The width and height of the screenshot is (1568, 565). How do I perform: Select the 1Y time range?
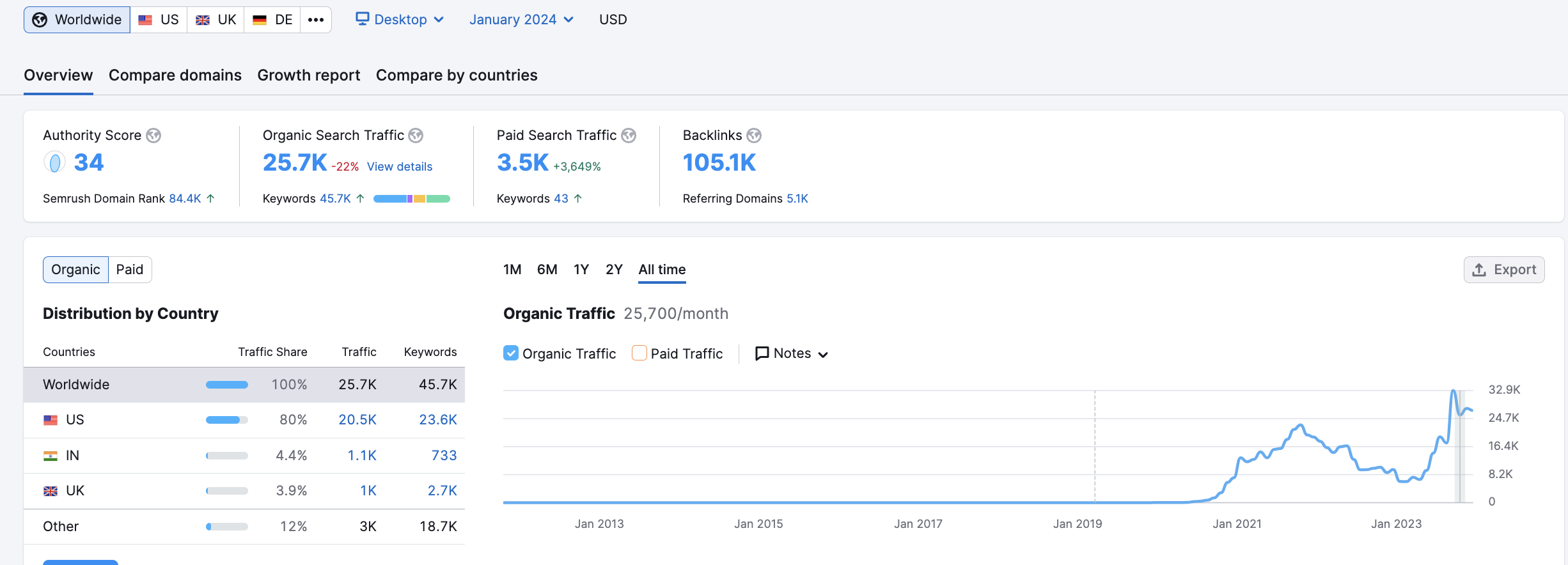coord(581,270)
